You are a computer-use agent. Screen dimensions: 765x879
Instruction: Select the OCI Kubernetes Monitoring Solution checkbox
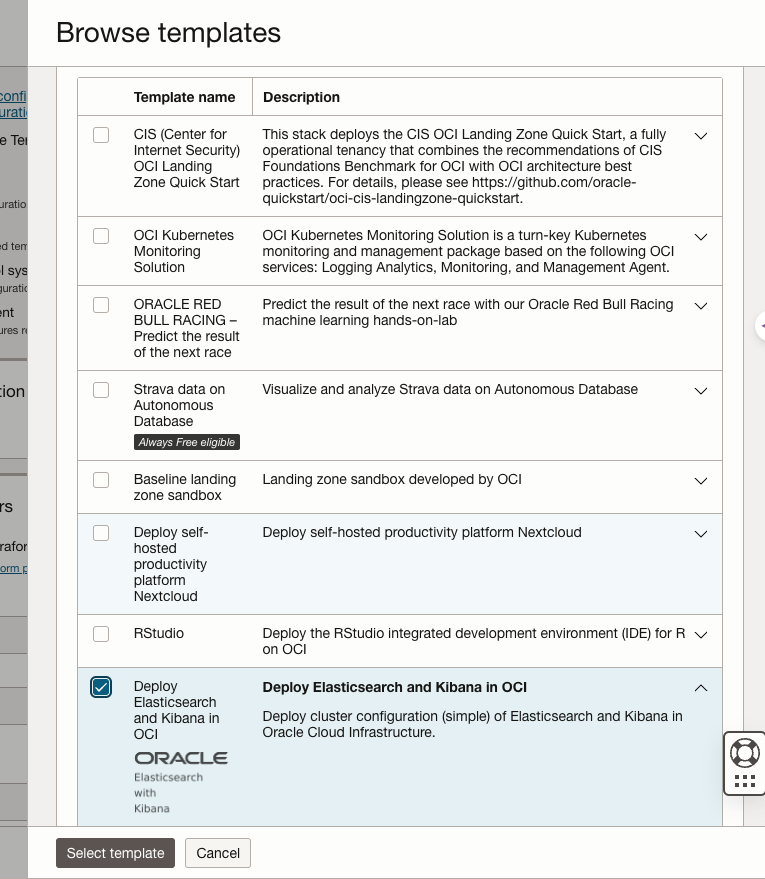coord(101,236)
